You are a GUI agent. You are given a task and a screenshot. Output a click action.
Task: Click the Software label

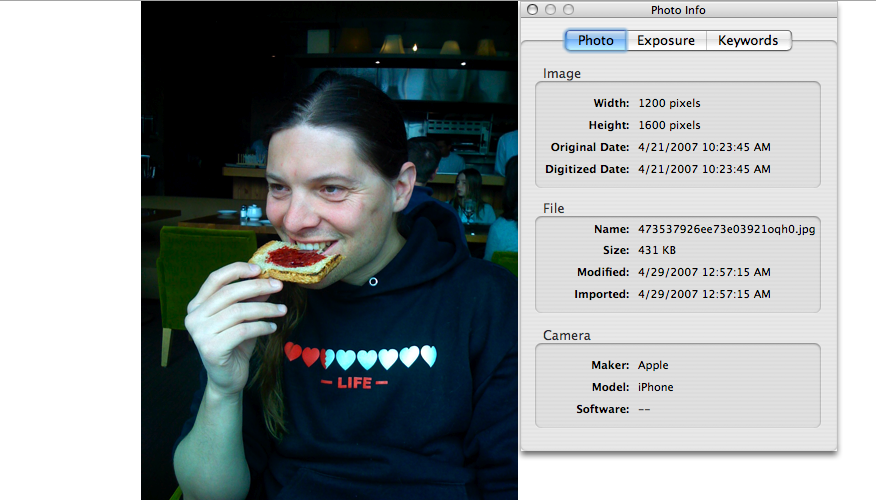click(603, 409)
